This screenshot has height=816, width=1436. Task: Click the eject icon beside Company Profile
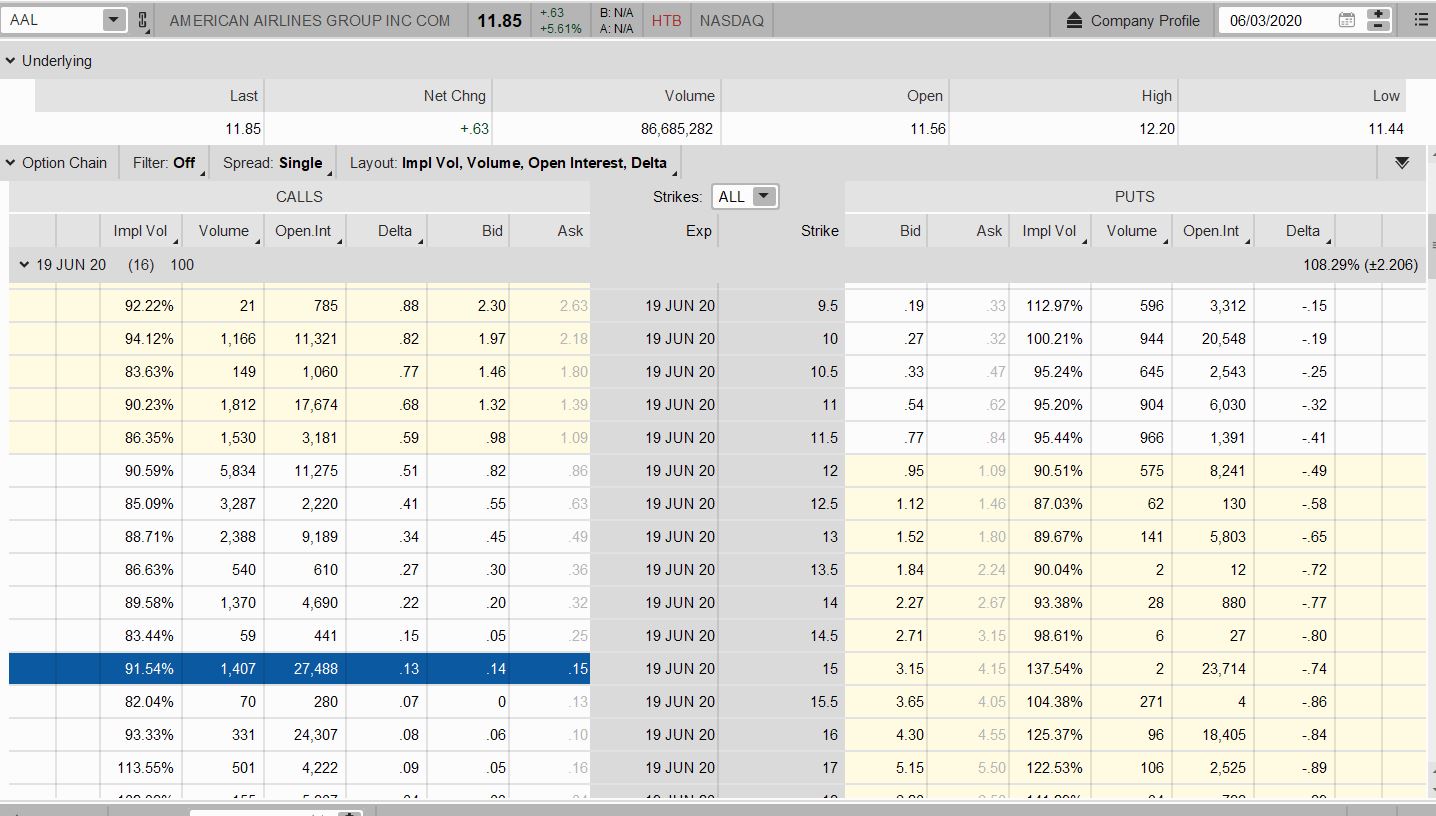point(1074,20)
